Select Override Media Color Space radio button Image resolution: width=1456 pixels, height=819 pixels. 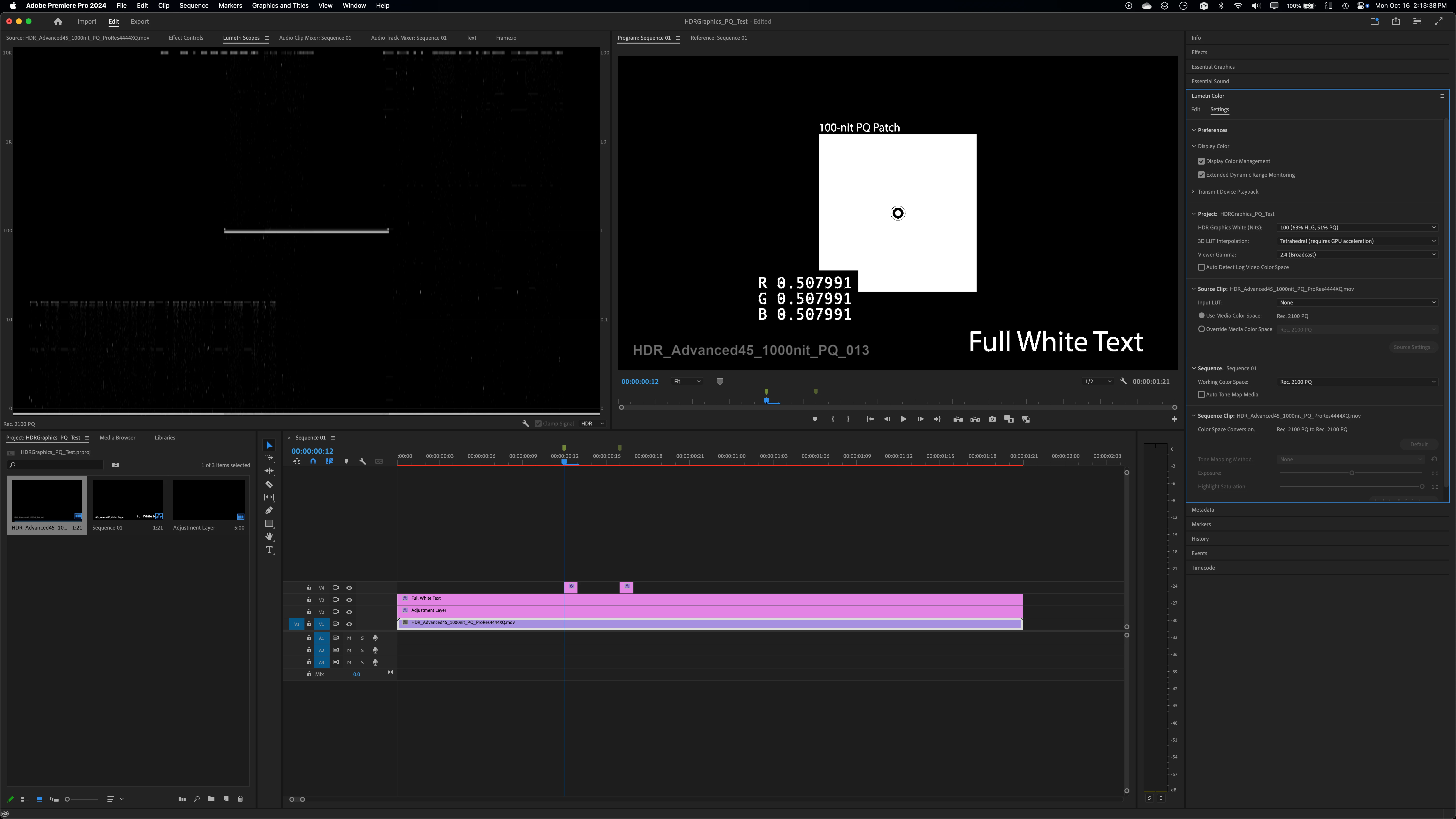click(1201, 329)
